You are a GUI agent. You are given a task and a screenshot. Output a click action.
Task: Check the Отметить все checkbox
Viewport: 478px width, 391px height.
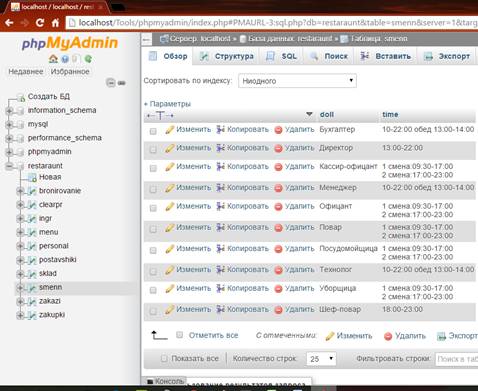coord(179,335)
